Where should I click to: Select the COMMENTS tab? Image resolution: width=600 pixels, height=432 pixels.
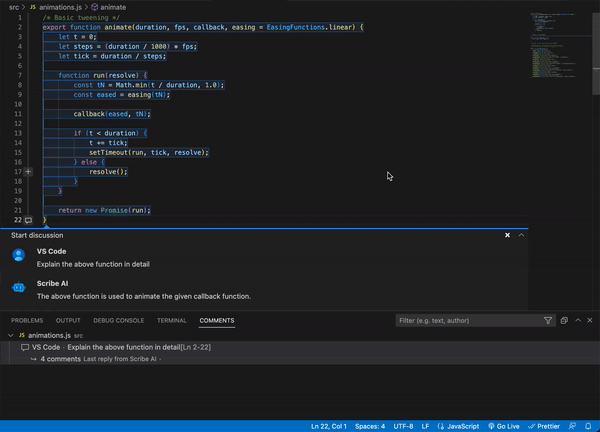pos(217,321)
